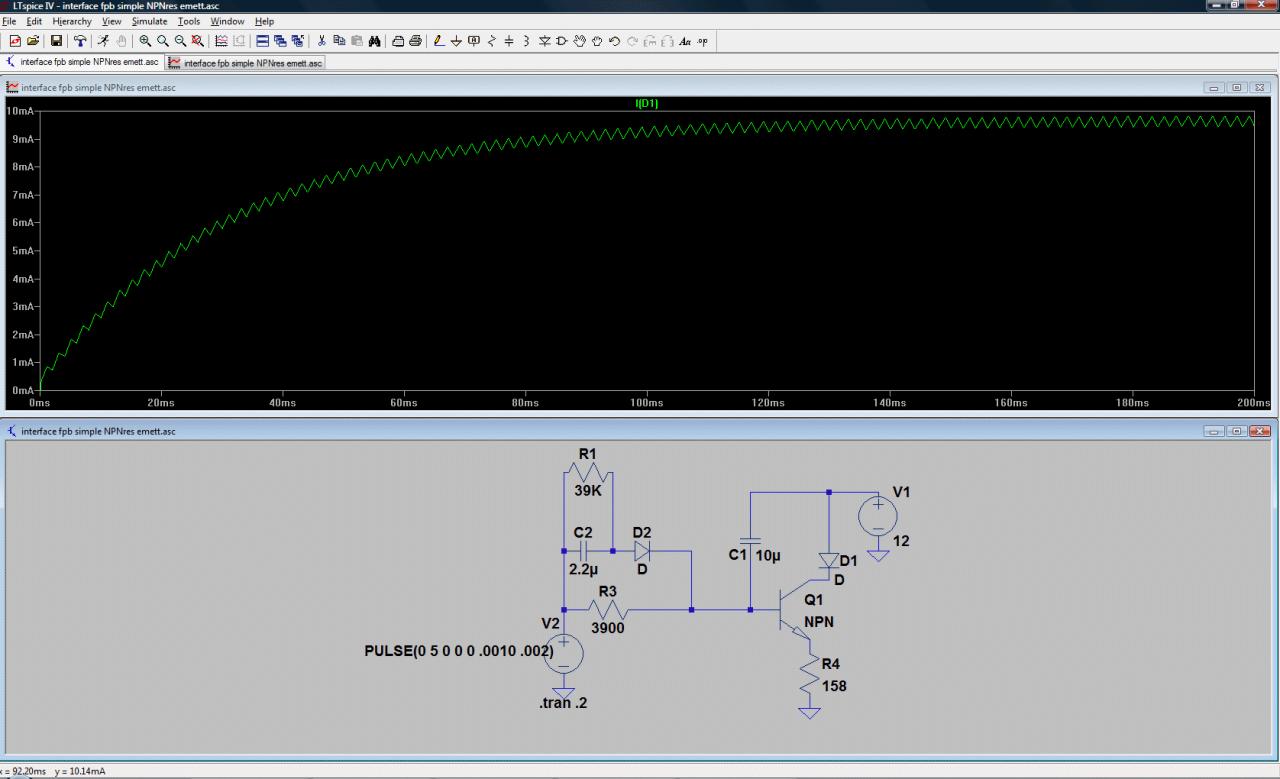The width and height of the screenshot is (1280, 779).
Task: Click the Save floppy disk icon
Action: click(x=56, y=41)
